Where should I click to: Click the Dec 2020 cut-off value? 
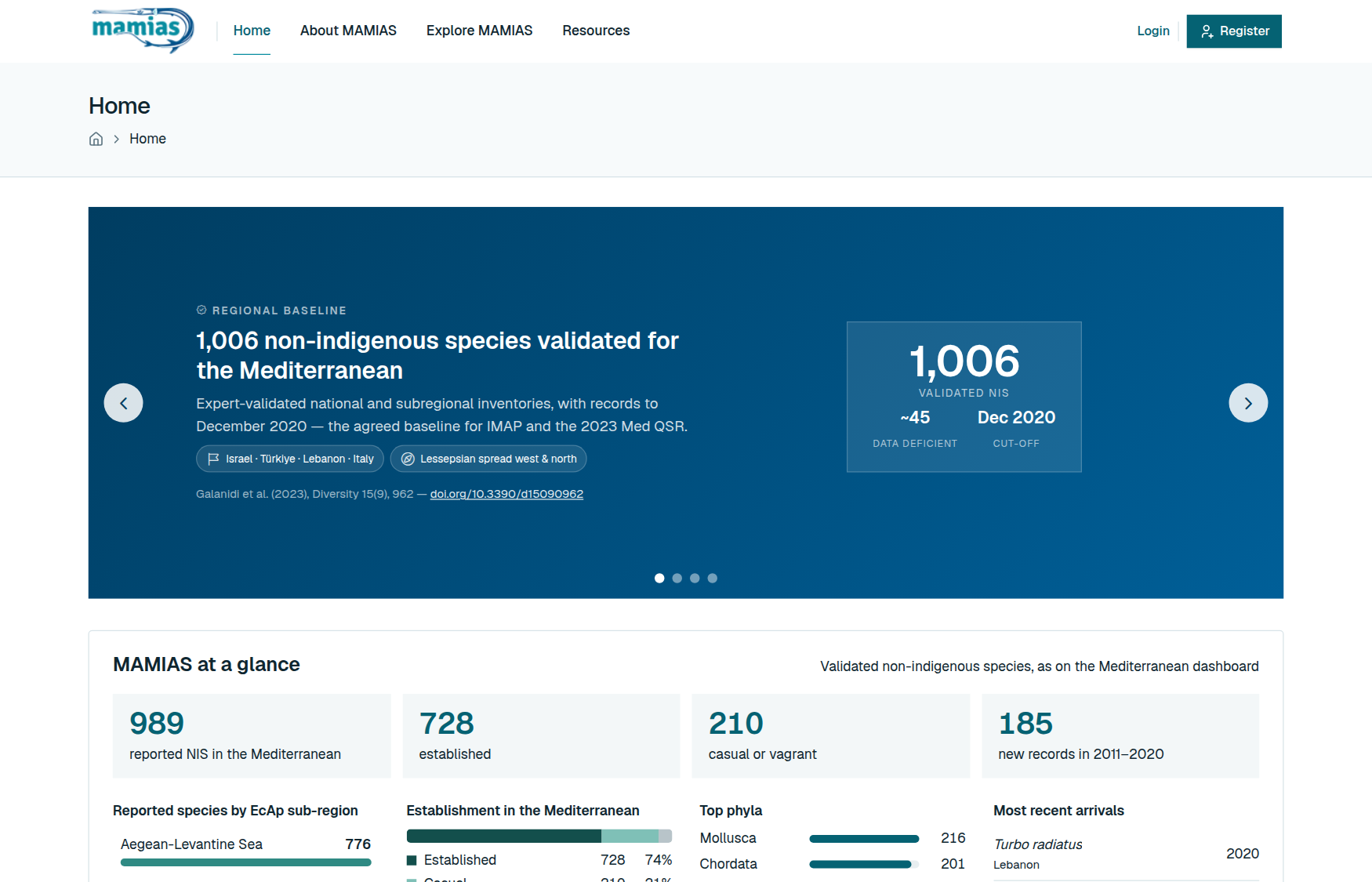pyautogui.click(x=1016, y=418)
